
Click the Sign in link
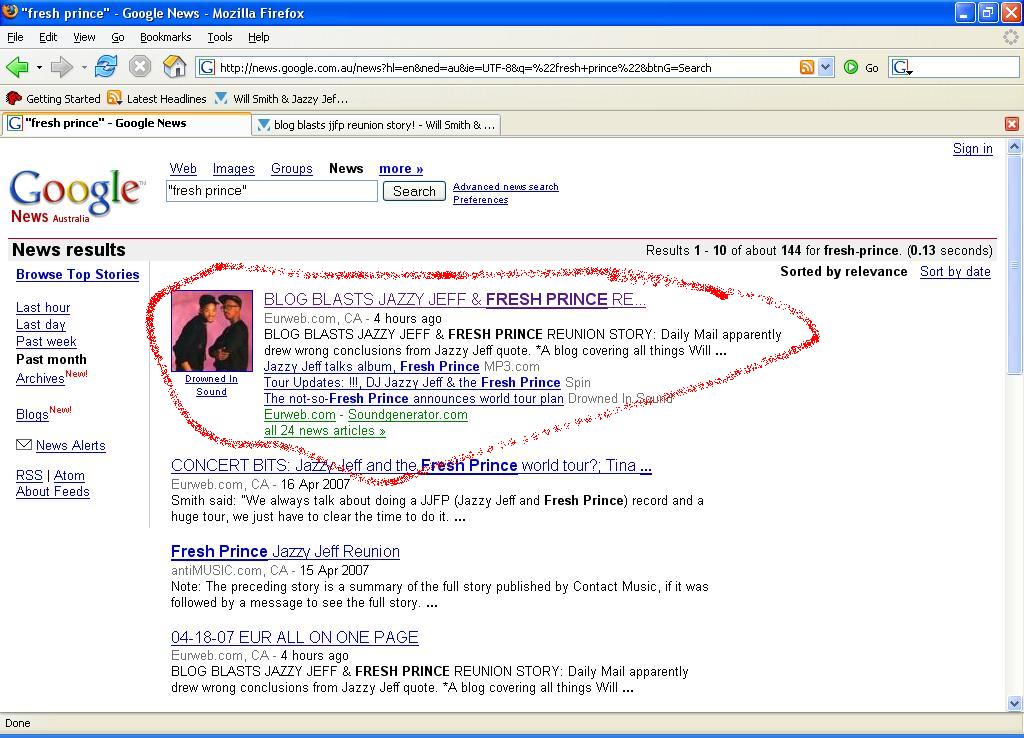click(x=972, y=149)
